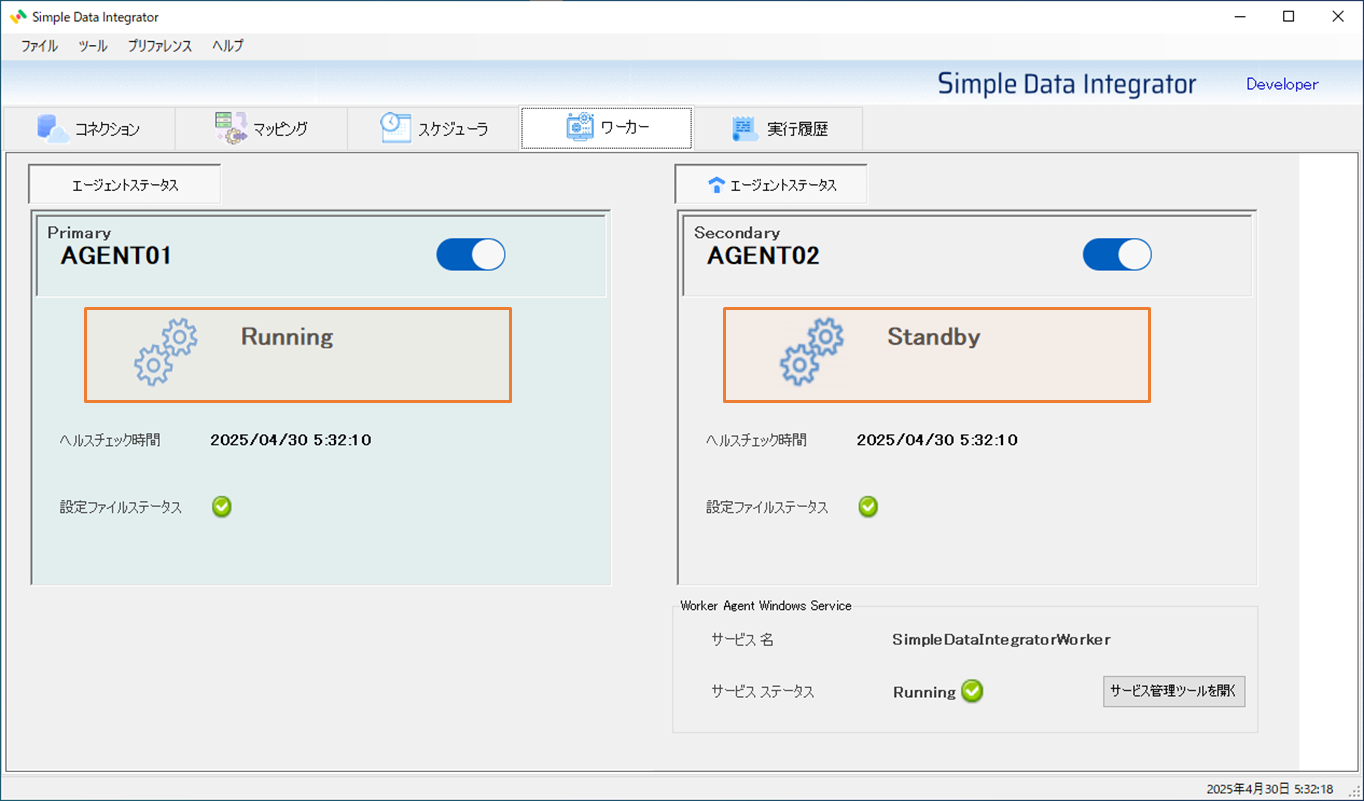Click the ヘルスチェック時間 label under AGENT01
This screenshot has width=1364, height=801.
pos(110,440)
